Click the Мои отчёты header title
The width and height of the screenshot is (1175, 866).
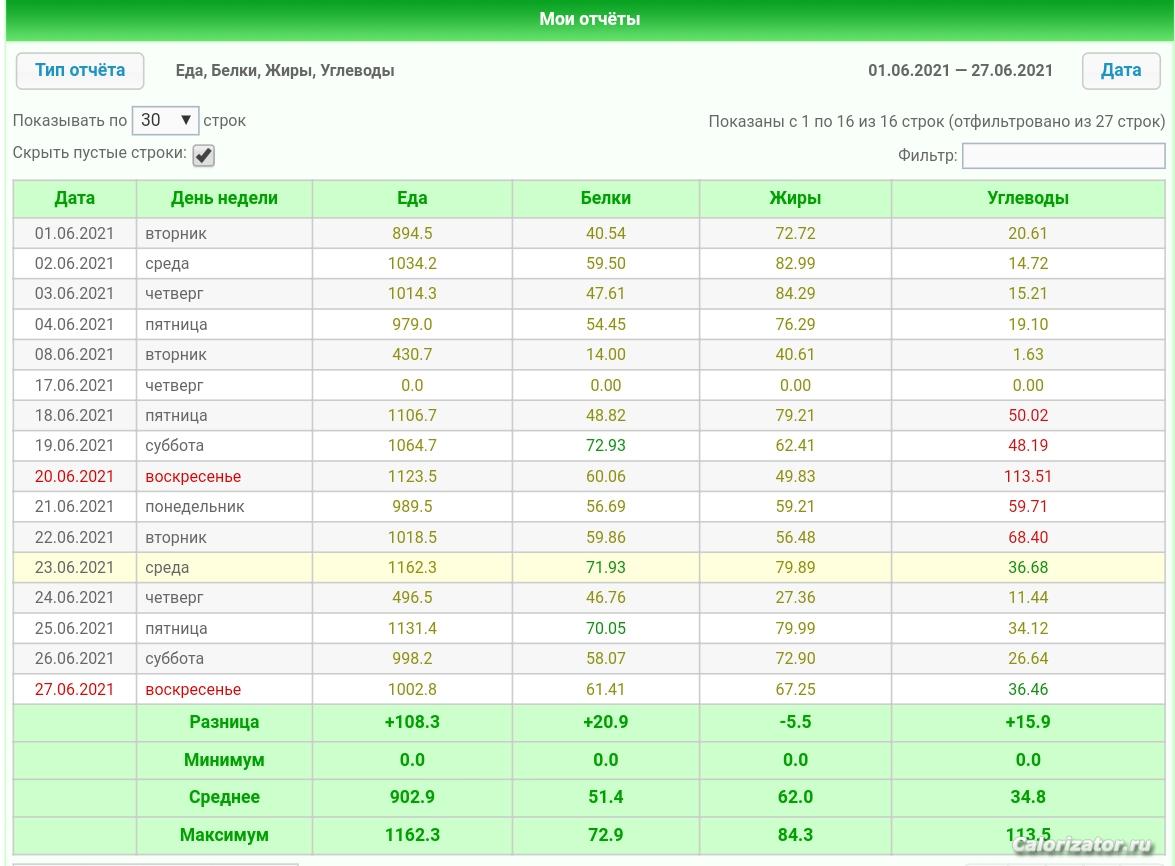(589, 19)
